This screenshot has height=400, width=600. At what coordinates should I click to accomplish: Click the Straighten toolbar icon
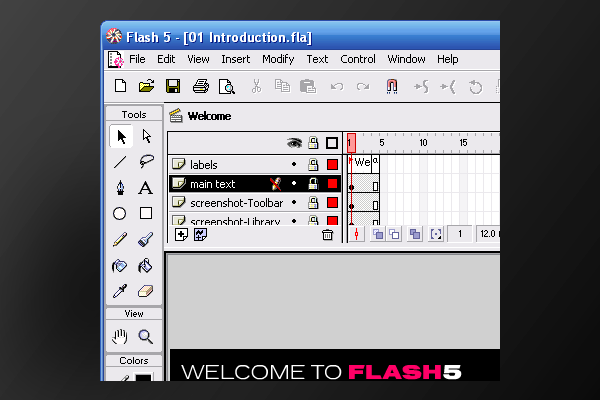point(448,87)
